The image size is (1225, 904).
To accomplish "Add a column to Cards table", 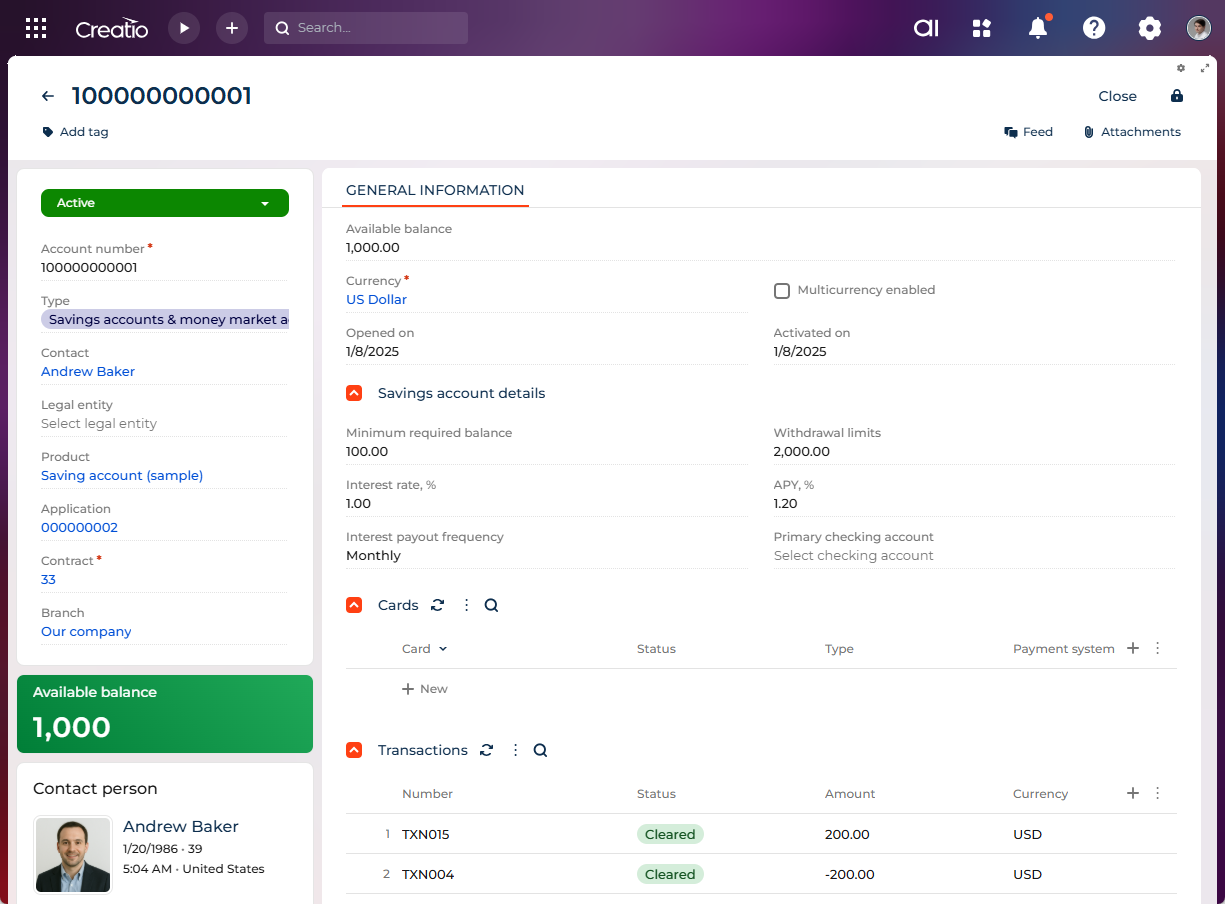I will pos(1133,648).
